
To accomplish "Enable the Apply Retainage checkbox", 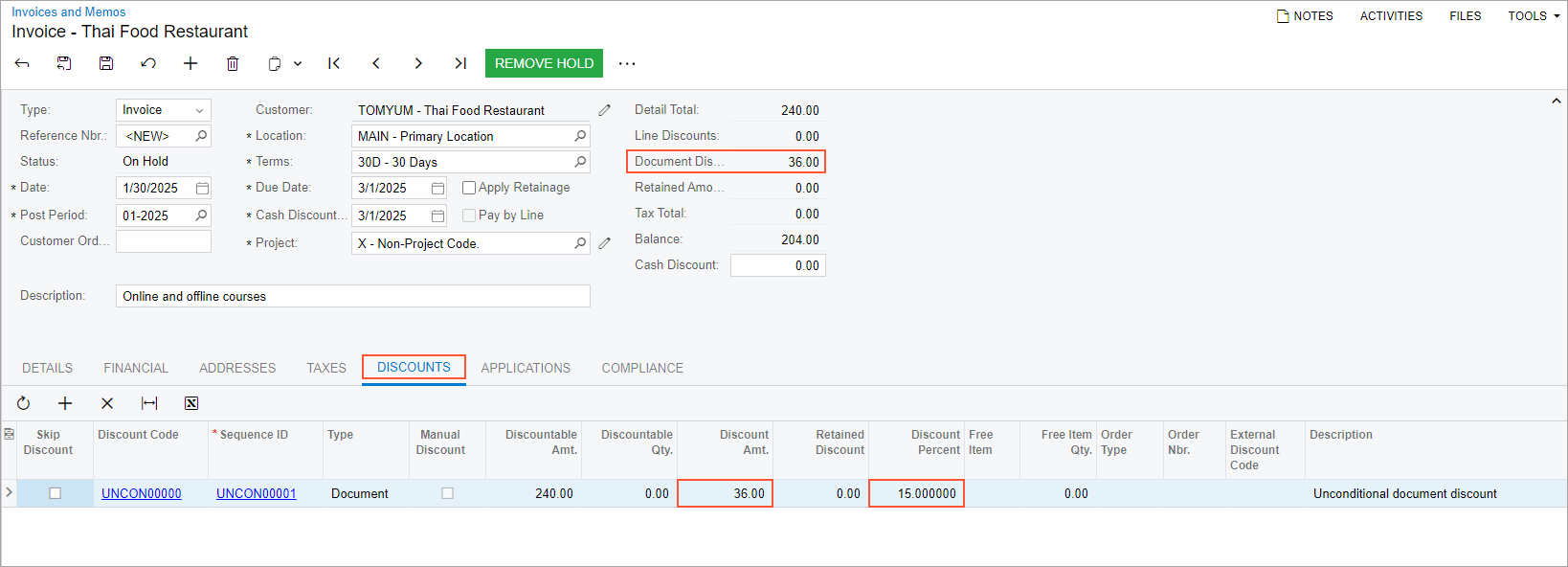I will click(469, 188).
